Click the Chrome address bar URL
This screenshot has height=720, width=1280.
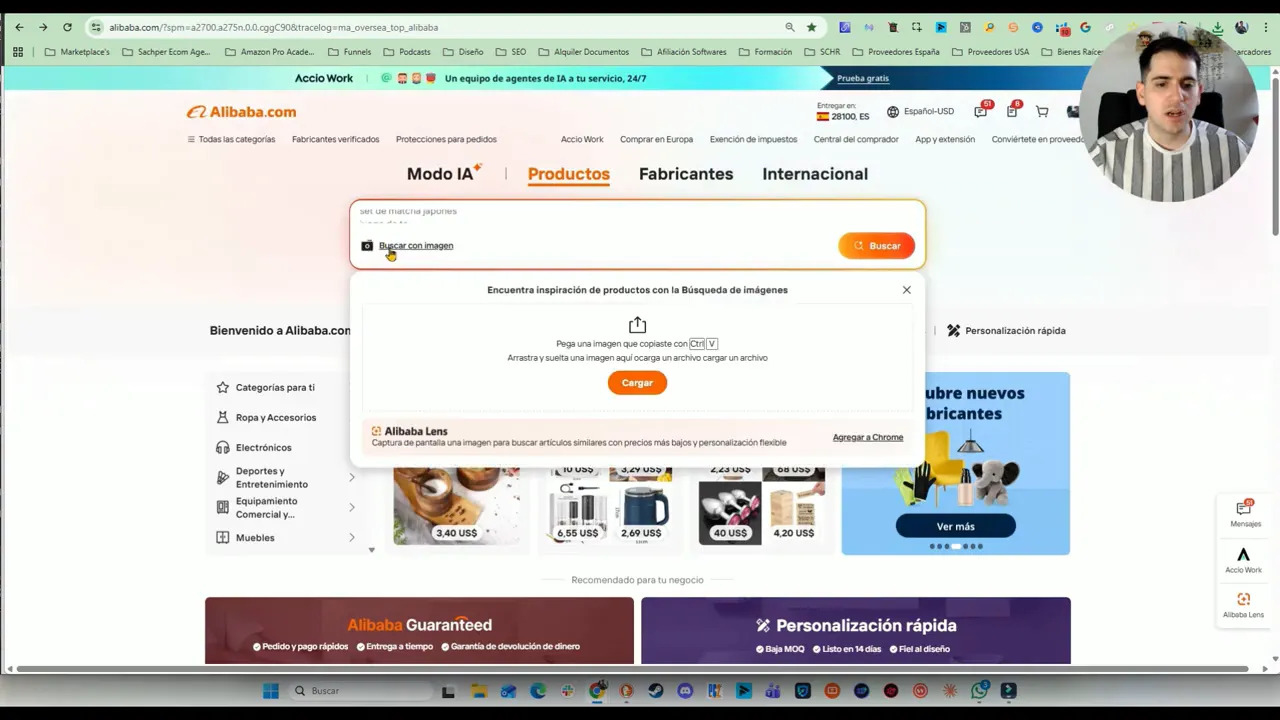pos(273,27)
